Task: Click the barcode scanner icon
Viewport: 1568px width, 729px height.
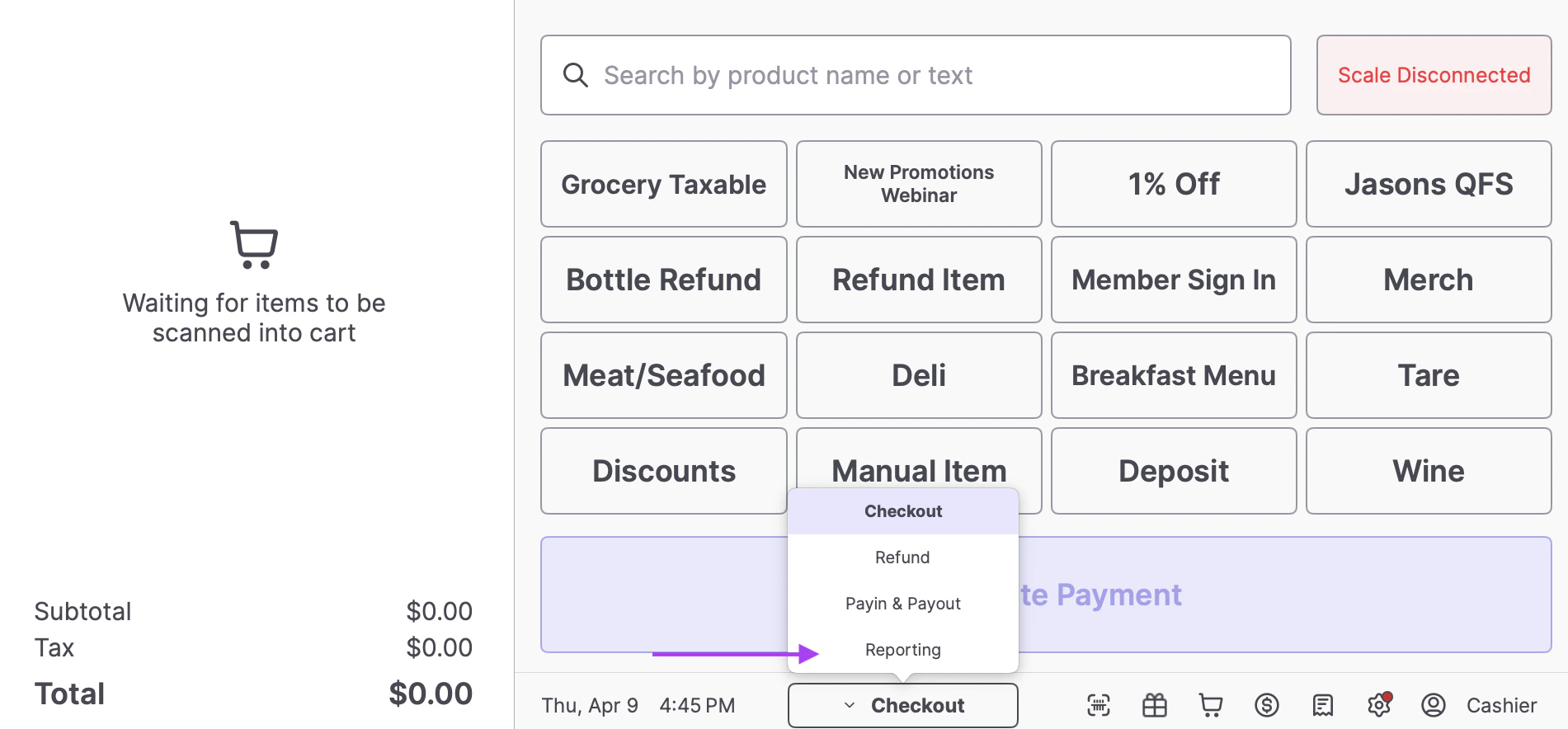Action: pos(1099,705)
